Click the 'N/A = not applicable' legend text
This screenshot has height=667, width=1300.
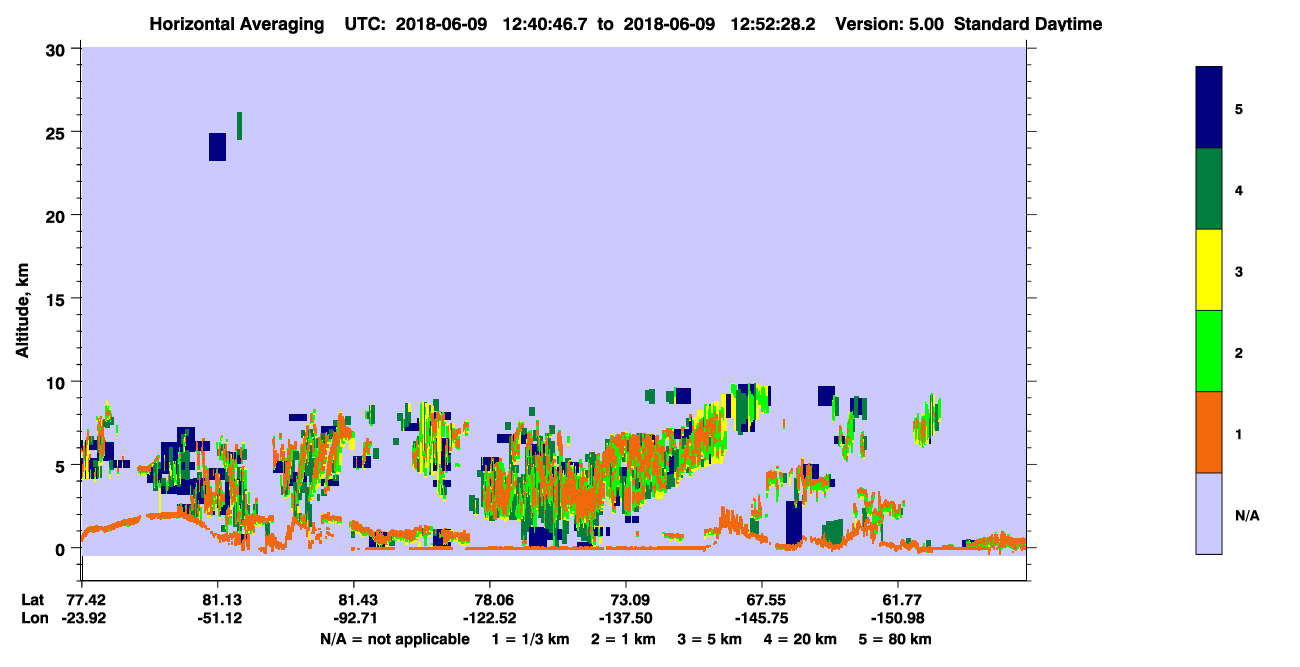coord(394,639)
